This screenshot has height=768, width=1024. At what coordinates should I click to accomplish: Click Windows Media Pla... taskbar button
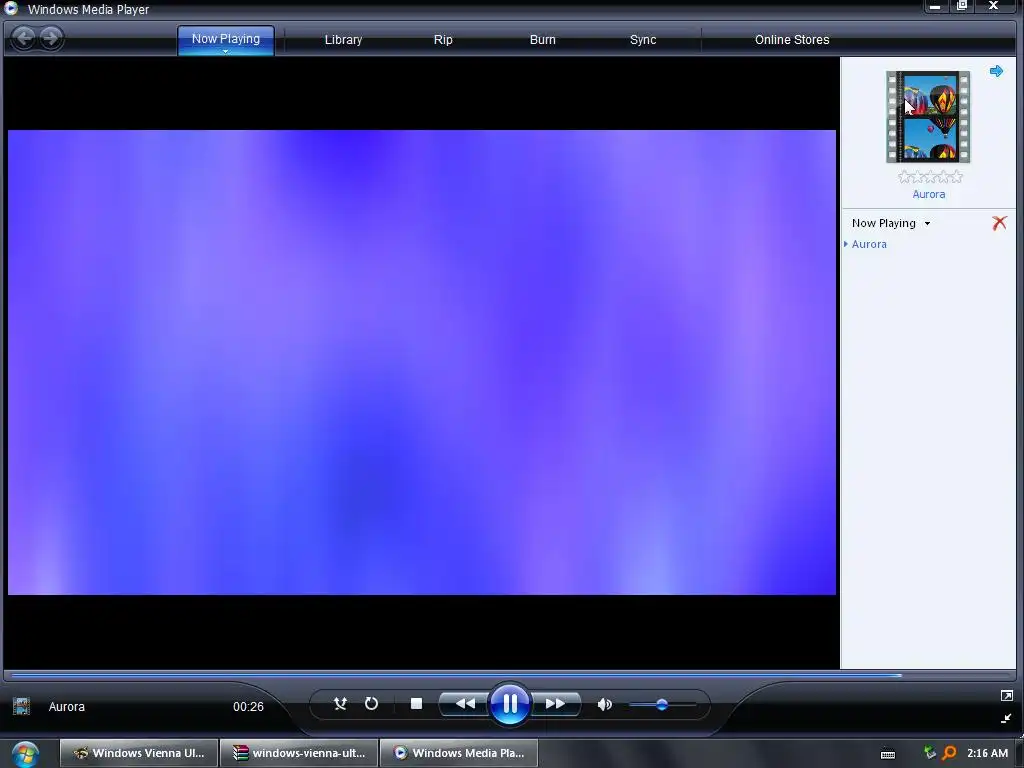(x=459, y=753)
